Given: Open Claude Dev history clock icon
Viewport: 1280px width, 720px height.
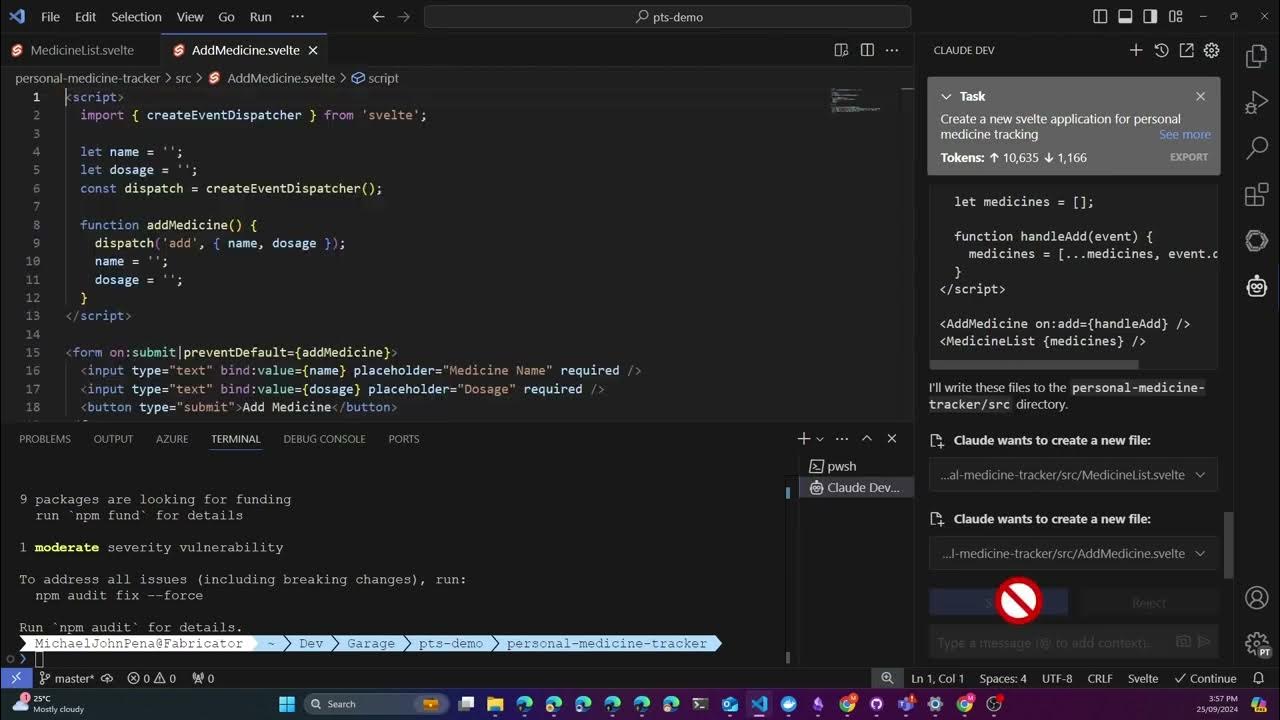Looking at the screenshot, I should click(x=1161, y=50).
